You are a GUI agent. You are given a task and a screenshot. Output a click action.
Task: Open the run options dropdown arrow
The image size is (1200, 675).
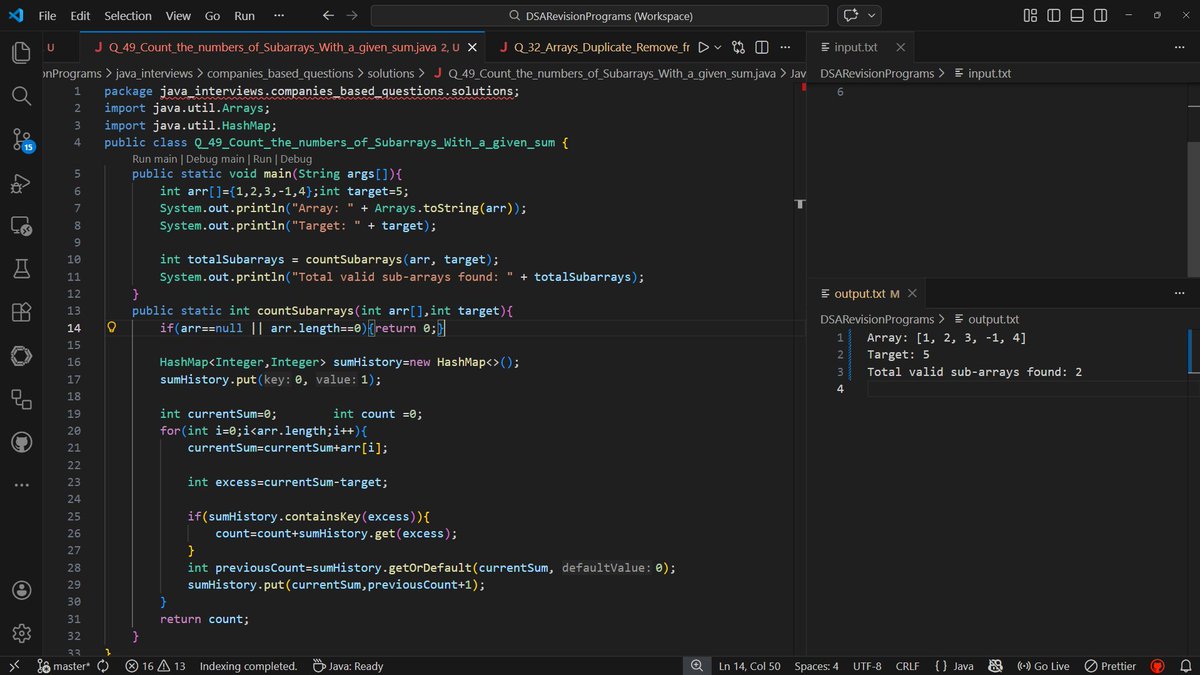pyautogui.click(x=718, y=47)
